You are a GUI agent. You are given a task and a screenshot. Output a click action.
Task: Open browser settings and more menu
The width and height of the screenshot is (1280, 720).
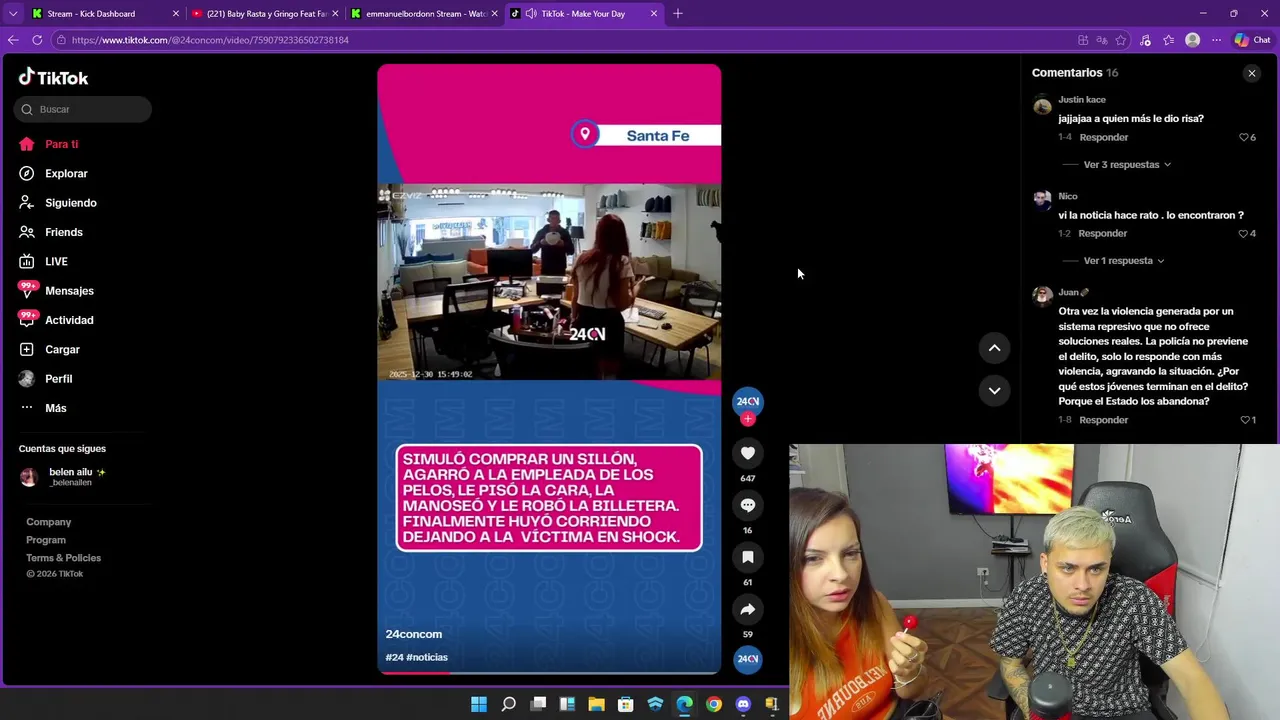coord(1216,40)
